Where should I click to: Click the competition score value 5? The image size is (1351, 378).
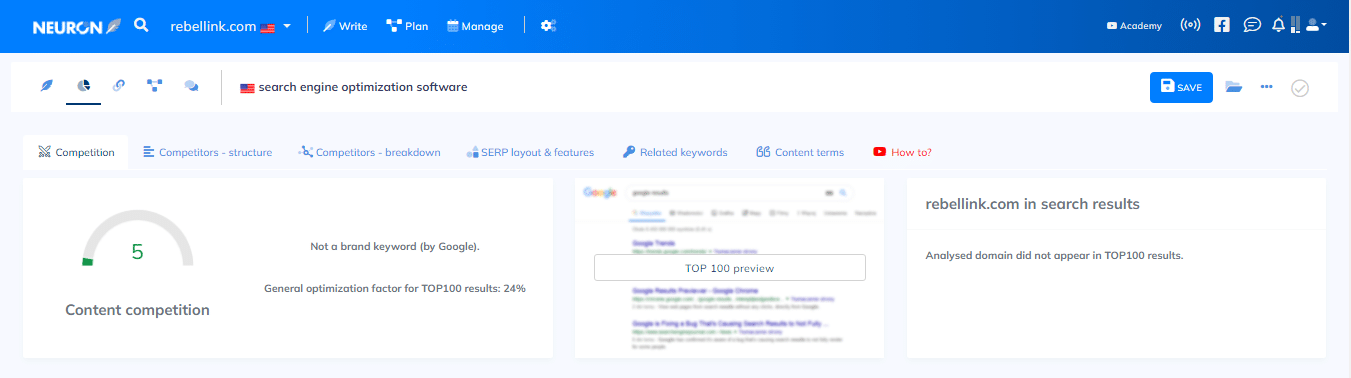138,252
